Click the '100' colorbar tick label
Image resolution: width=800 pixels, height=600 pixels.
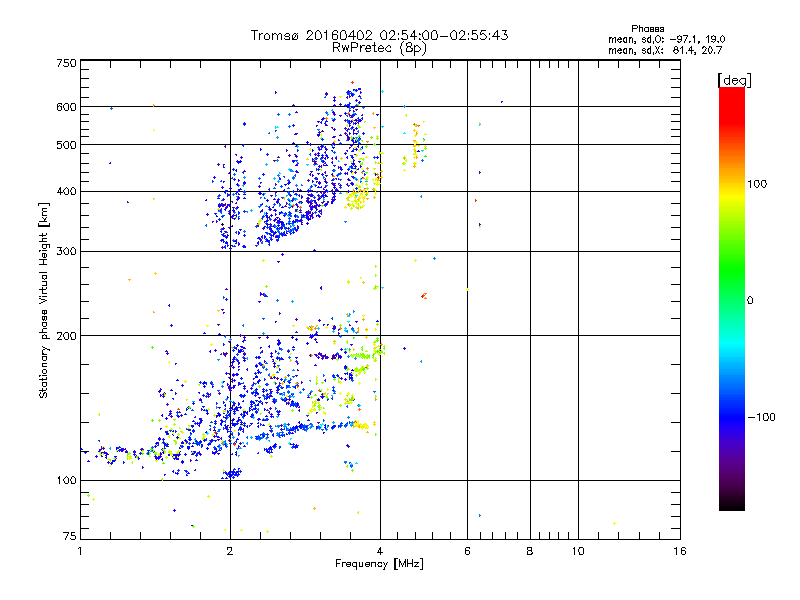point(757,184)
